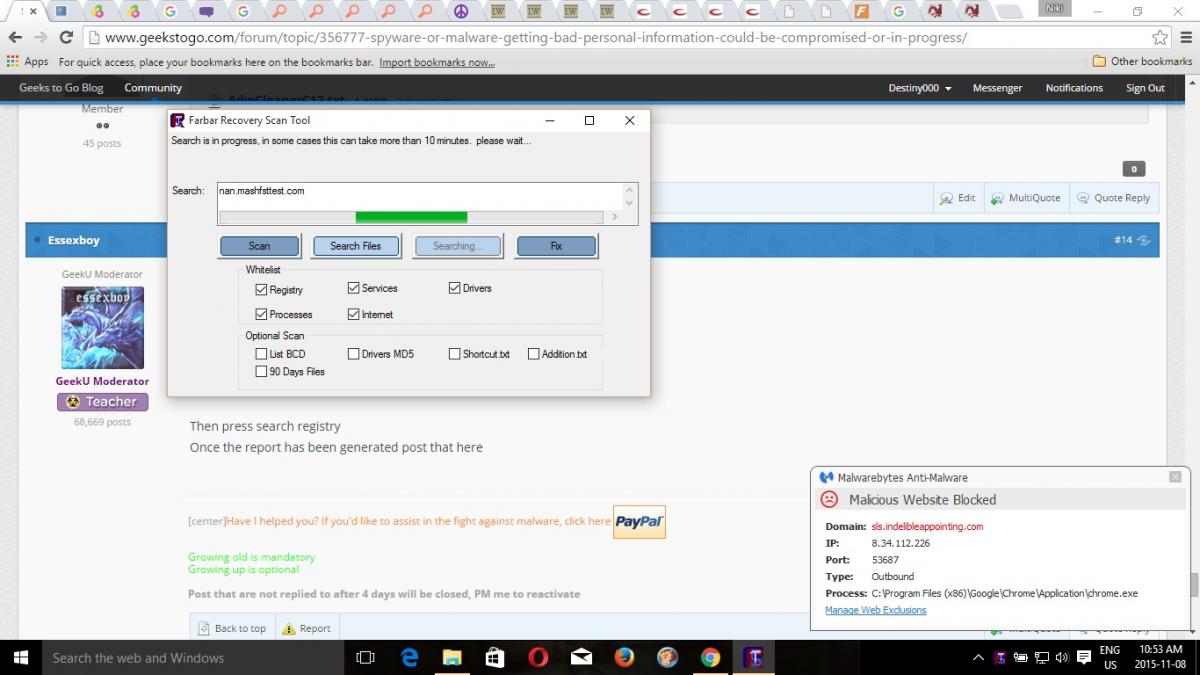Open Chrome's hamburger menu

point(1184,37)
